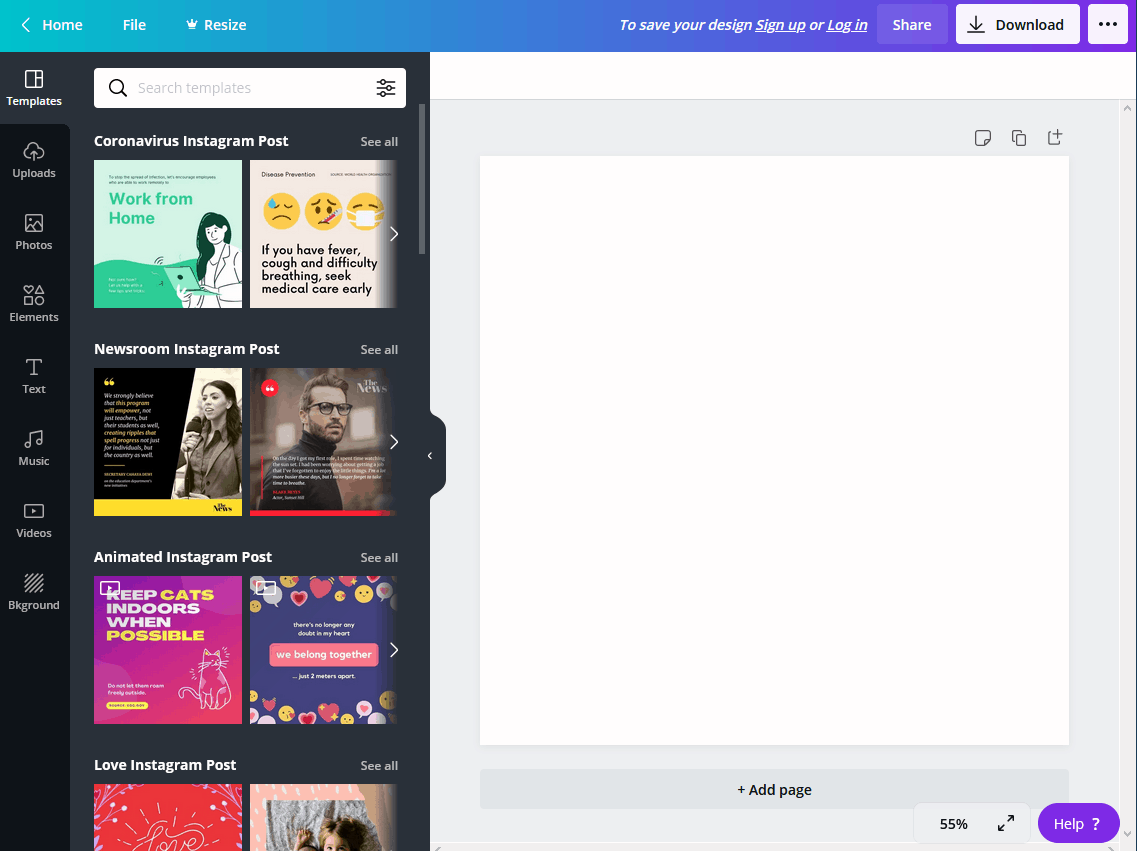The height and width of the screenshot is (851, 1137).
Task: Show more Newsroom templates with arrow
Action: click(394, 442)
